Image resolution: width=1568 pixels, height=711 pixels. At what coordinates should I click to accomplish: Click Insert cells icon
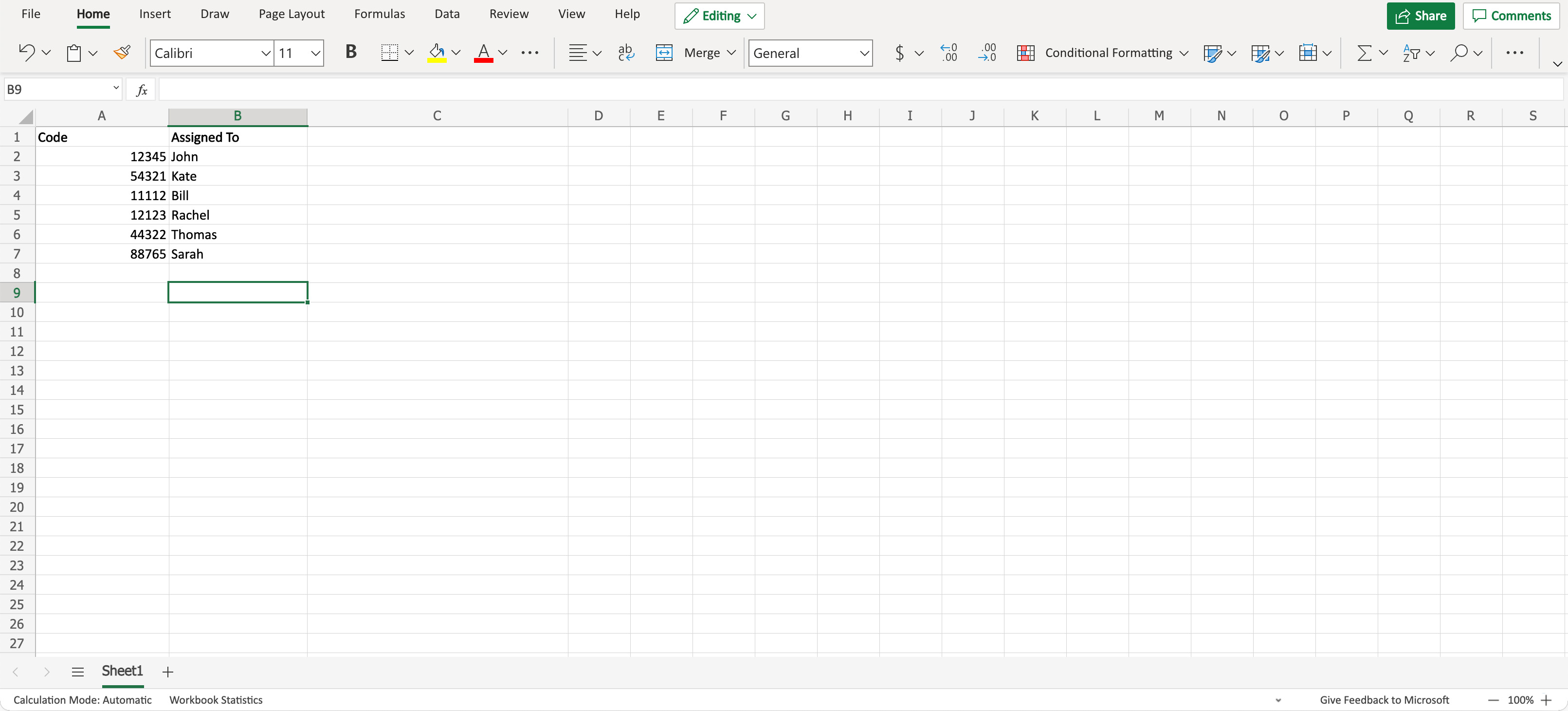point(1308,53)
